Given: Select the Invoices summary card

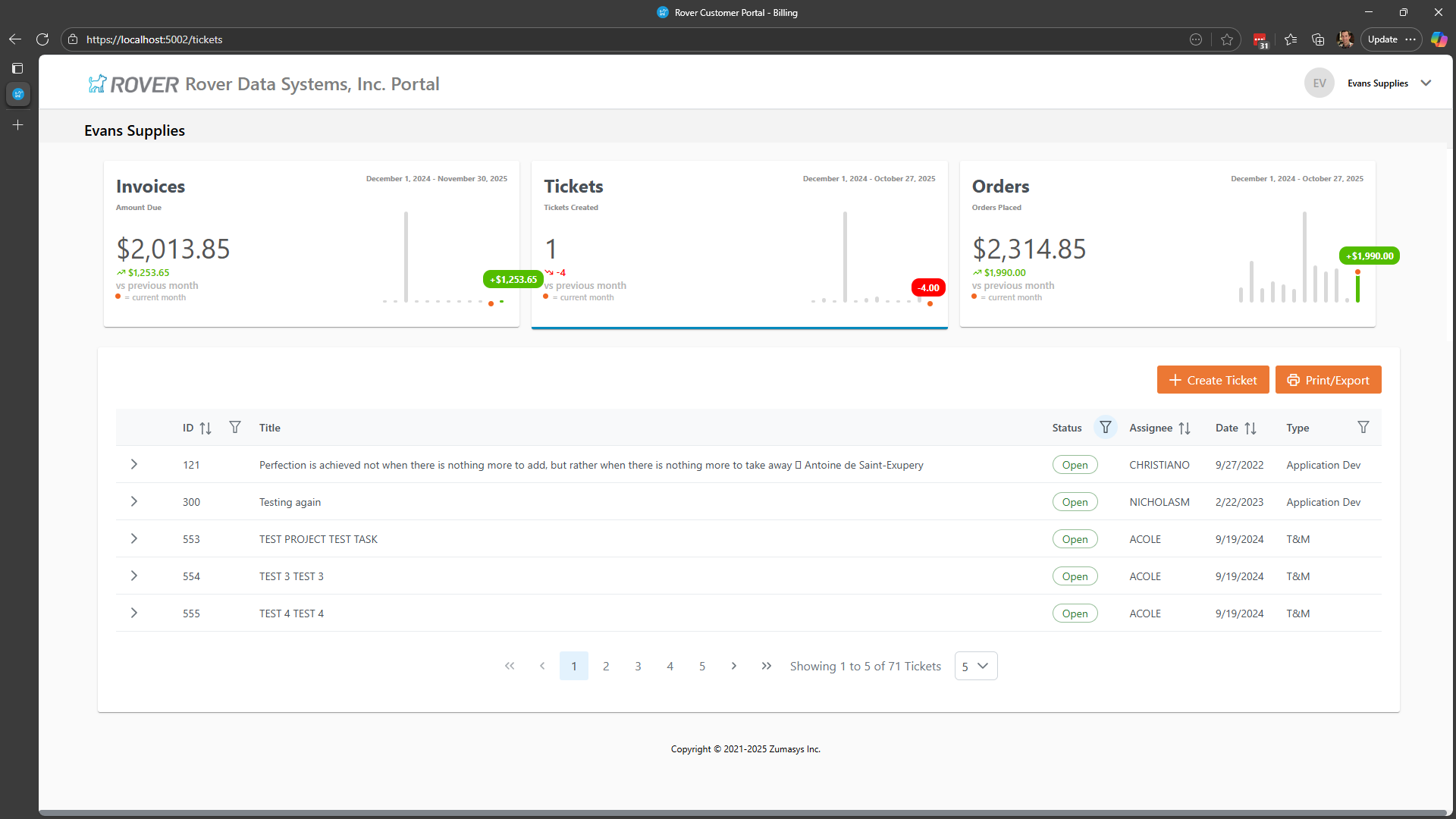Looking at the screenshot, I should click(311, 243).
